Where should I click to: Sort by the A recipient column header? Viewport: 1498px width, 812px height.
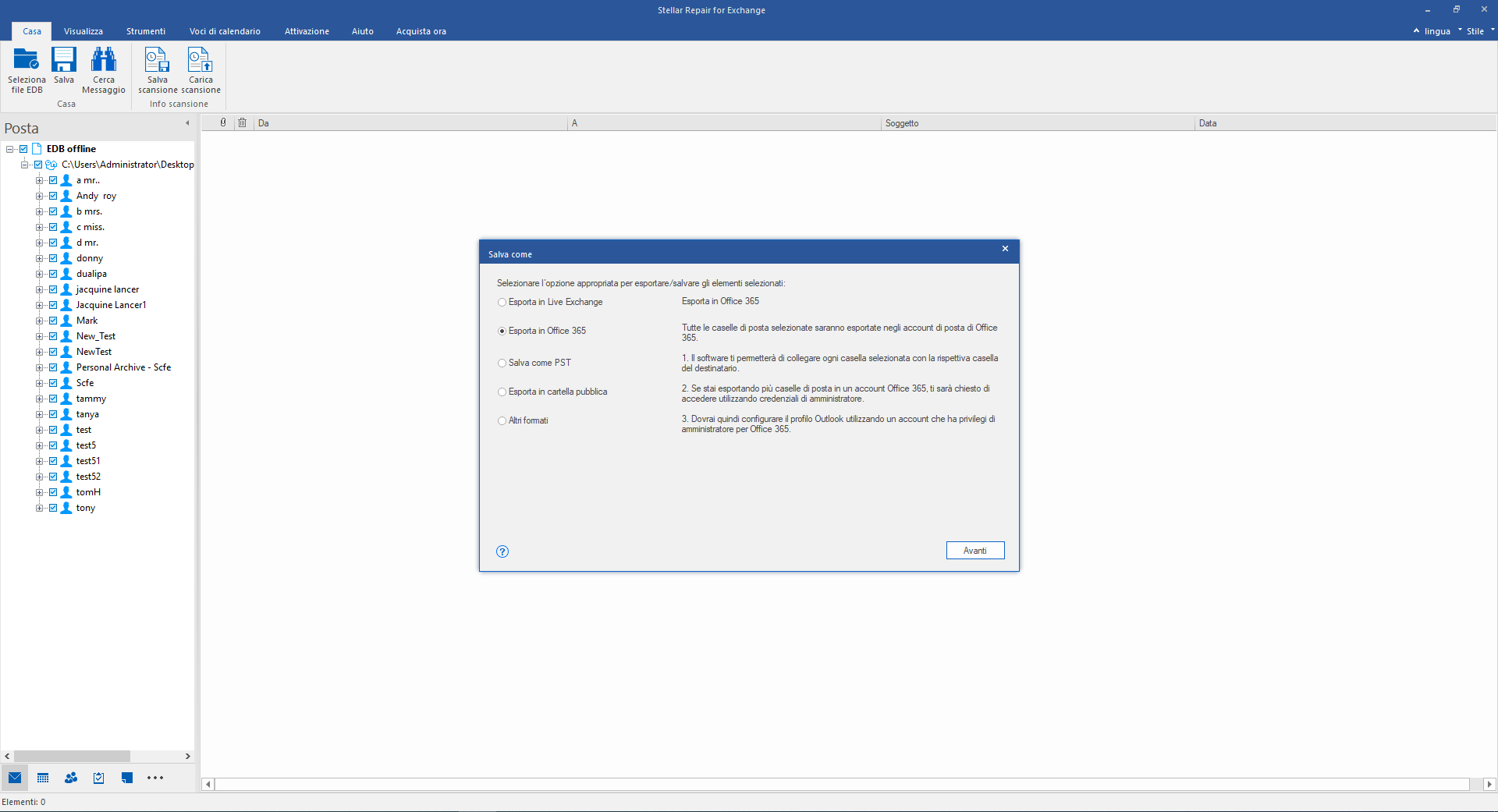pos(724,123)
